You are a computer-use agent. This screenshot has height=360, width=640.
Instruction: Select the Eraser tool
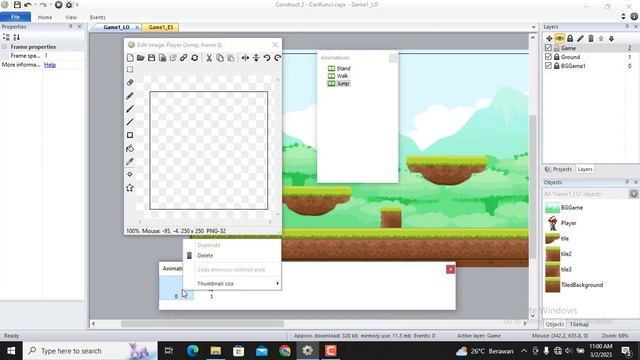pos(130,82)
